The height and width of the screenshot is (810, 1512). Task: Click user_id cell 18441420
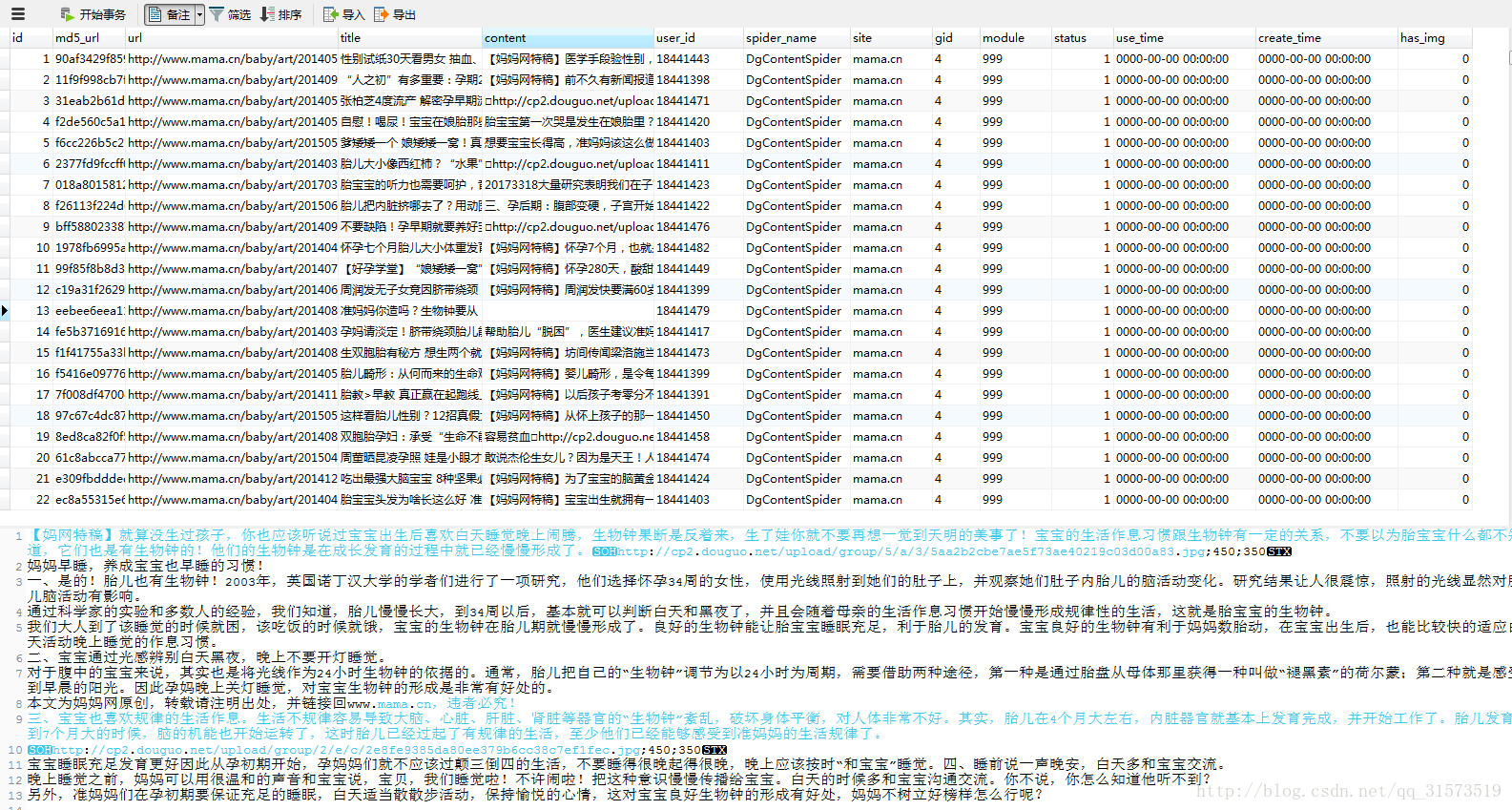point(698,122)
